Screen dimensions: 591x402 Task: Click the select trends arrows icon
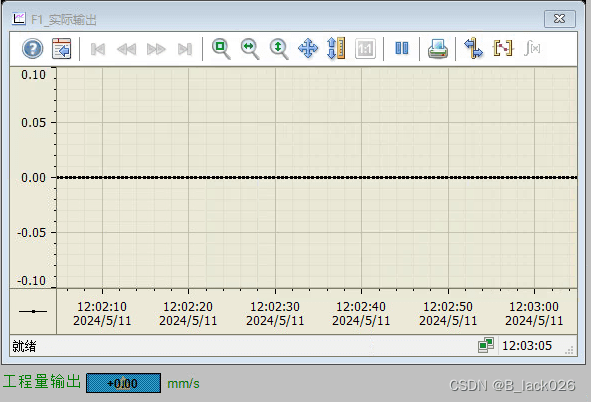[473, 48]
